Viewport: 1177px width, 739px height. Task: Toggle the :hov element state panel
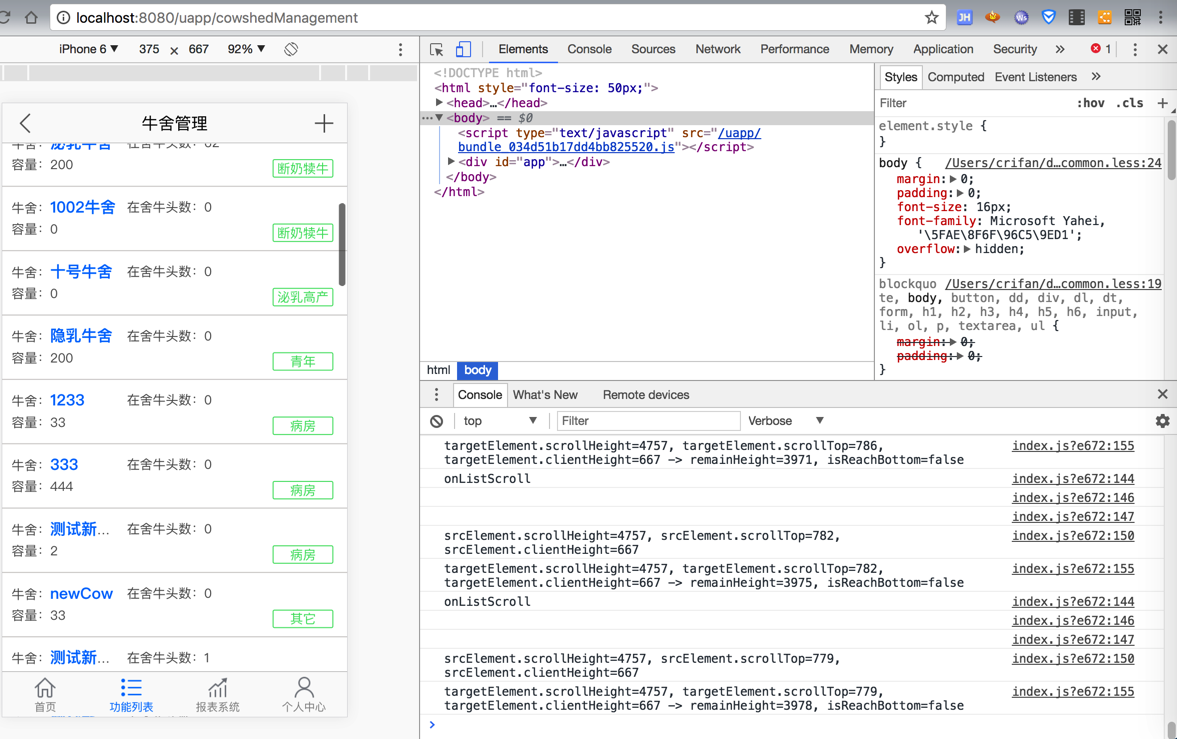point(1090,103)
